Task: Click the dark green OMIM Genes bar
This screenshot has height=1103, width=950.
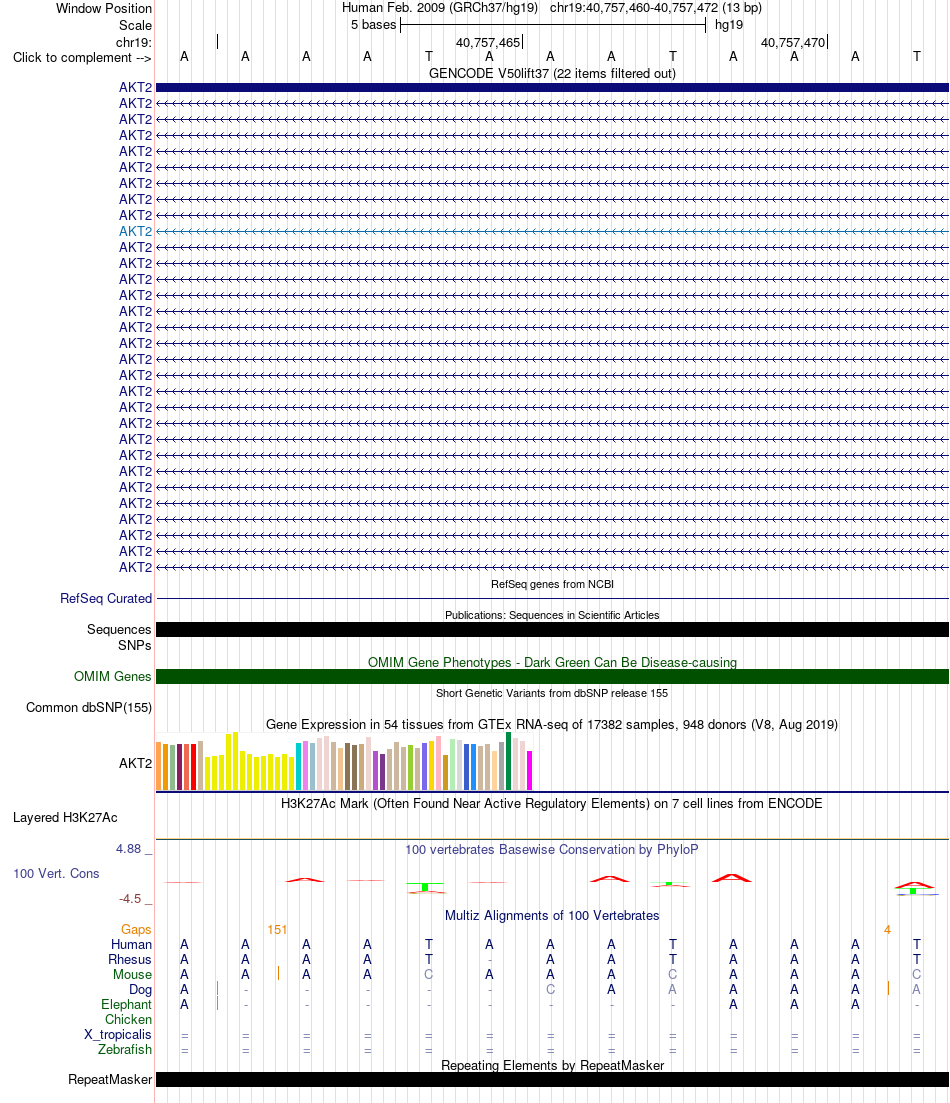Action: (x=552, y=677)
